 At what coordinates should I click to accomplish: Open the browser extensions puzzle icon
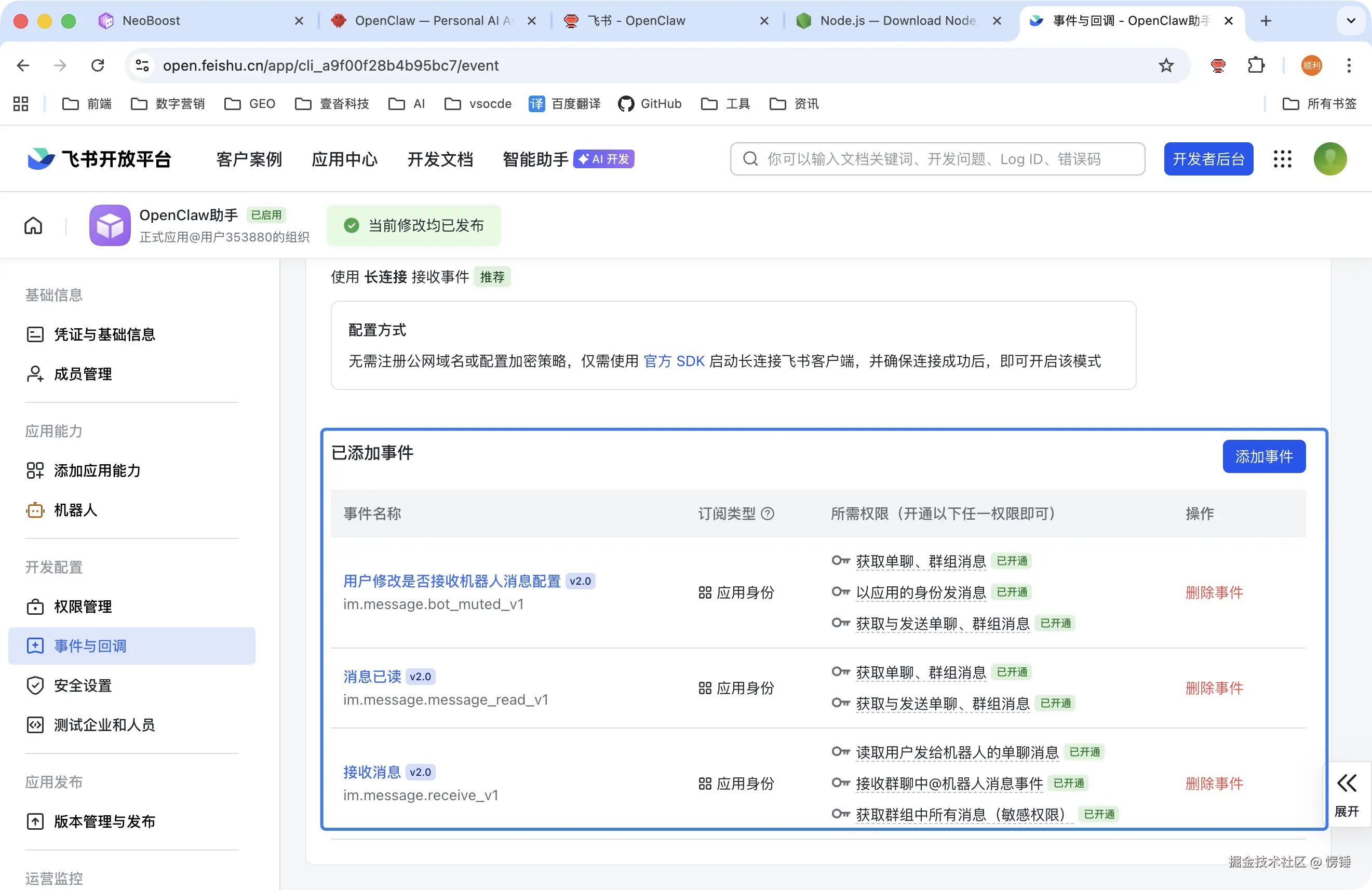coord(1256,66)
